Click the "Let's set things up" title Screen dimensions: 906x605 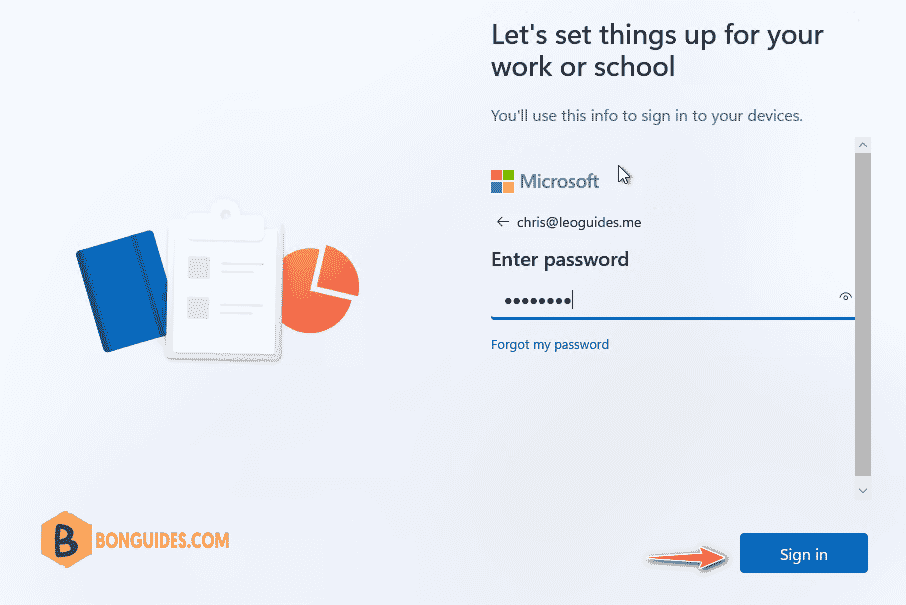pyautogui.click(x=657, y=51)
